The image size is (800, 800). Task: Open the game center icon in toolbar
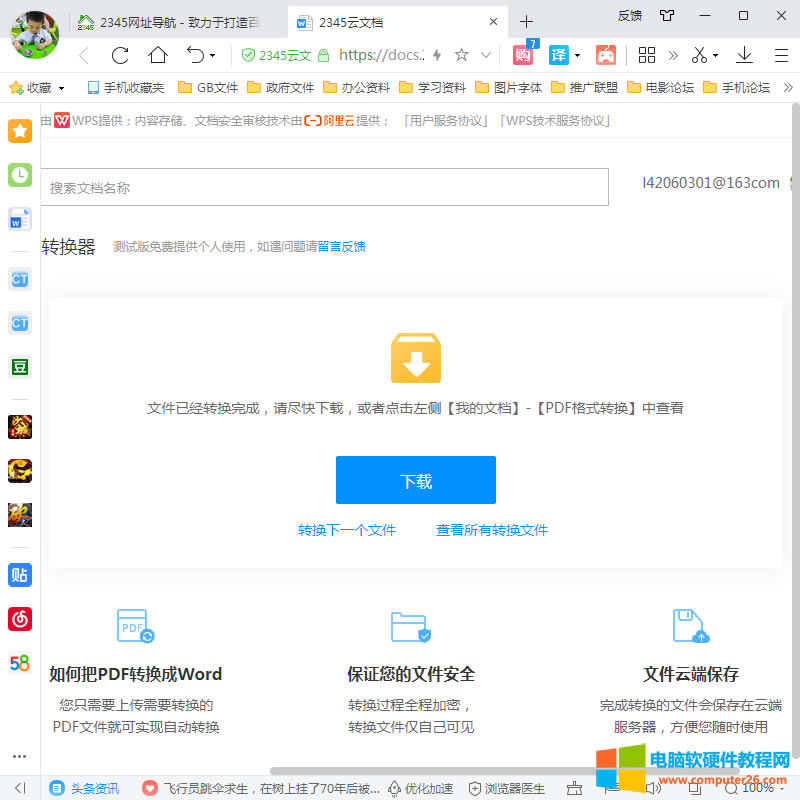[607, 55]
